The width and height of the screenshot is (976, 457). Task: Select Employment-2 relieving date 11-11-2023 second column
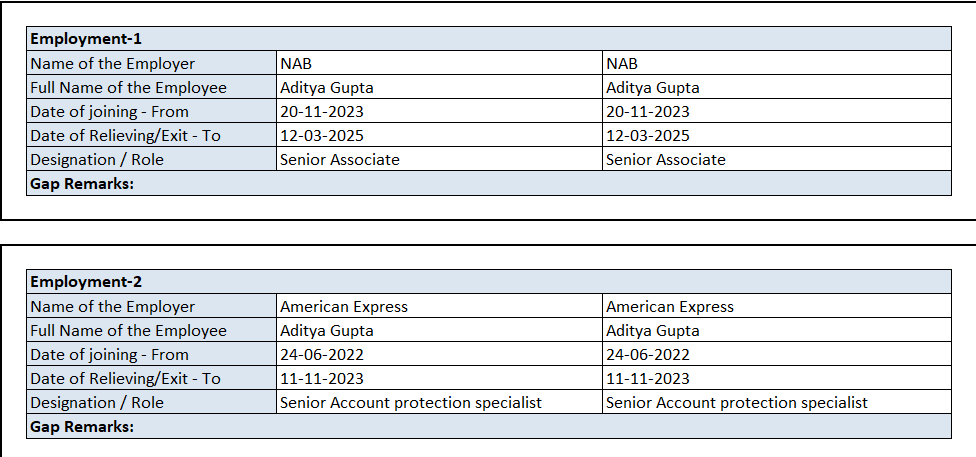point(776,378)
